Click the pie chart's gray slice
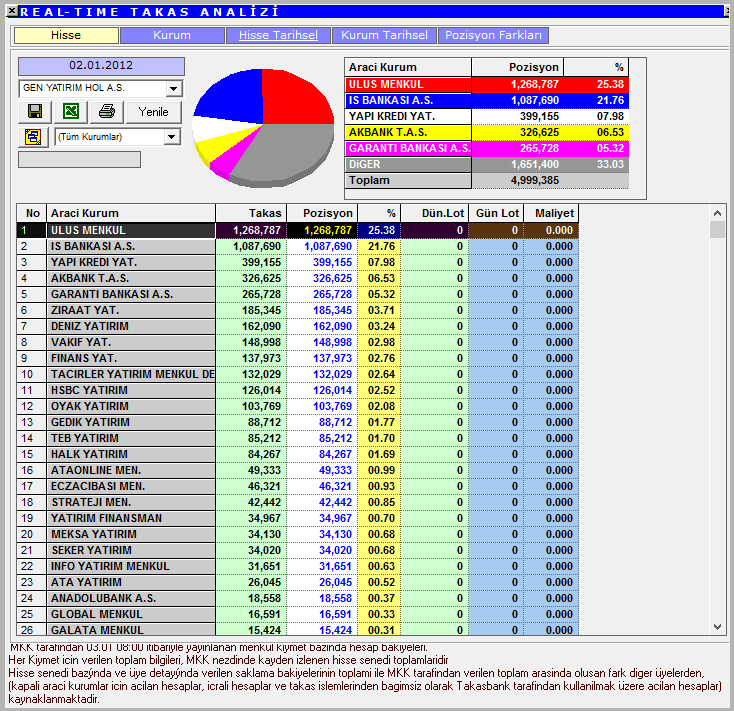 286,154
